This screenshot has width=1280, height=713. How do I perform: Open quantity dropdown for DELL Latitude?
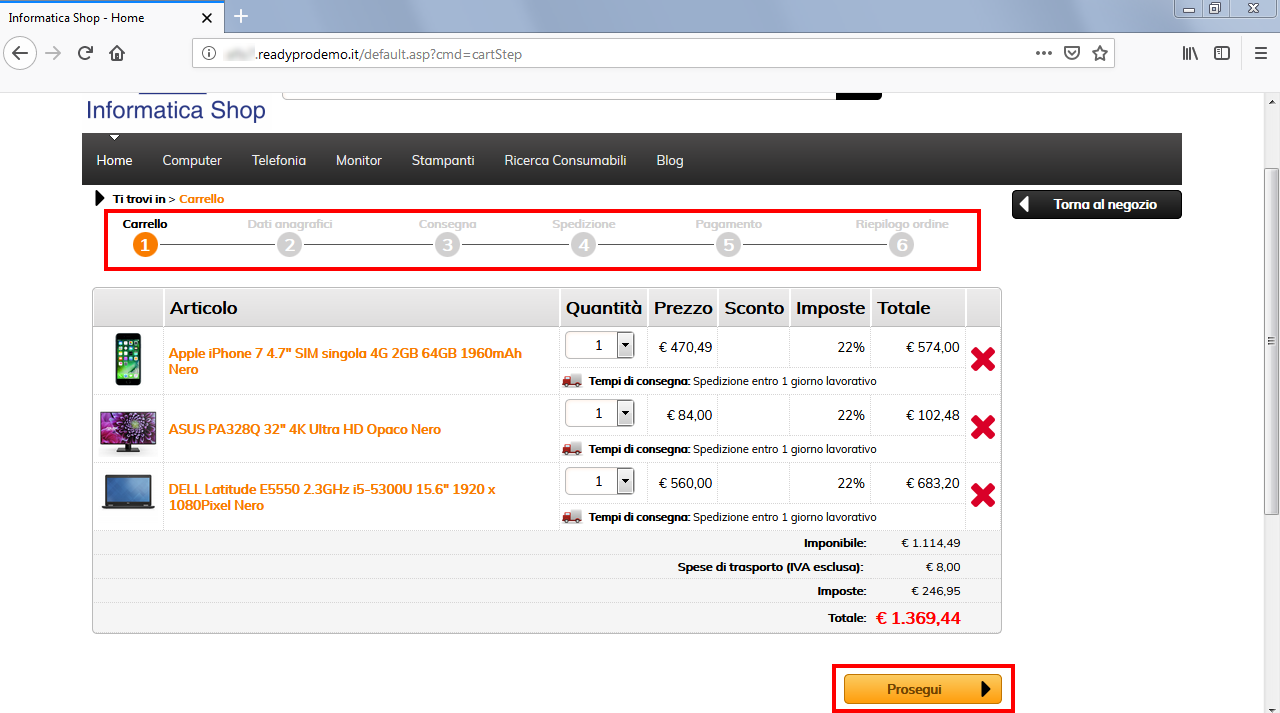tap(600, 481)
